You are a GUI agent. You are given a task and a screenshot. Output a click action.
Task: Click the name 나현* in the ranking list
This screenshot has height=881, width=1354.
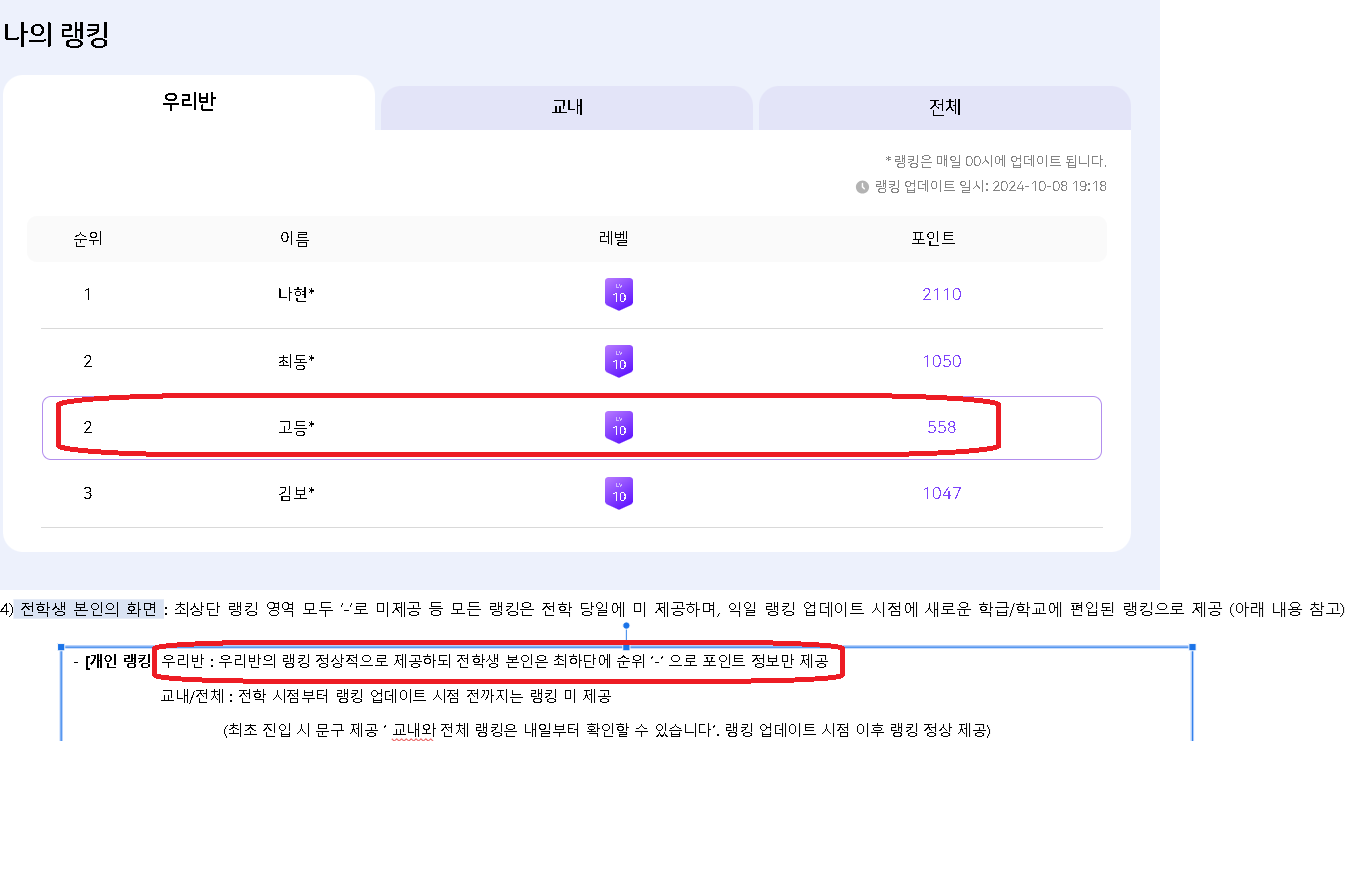(296, 294)
